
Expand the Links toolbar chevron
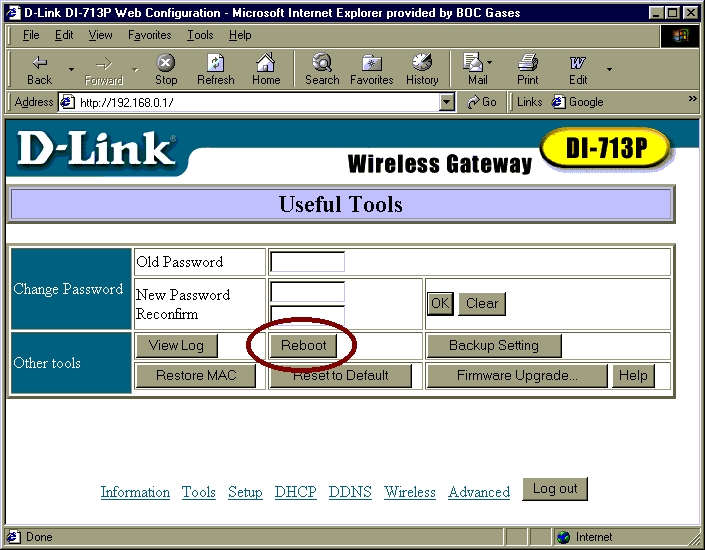[692, 100]
